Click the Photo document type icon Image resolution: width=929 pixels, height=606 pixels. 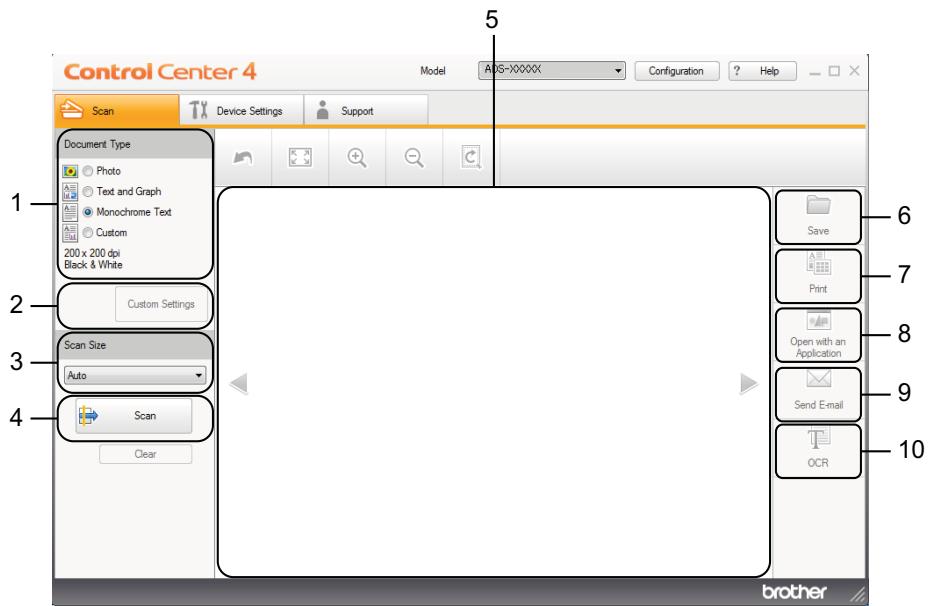70,171
